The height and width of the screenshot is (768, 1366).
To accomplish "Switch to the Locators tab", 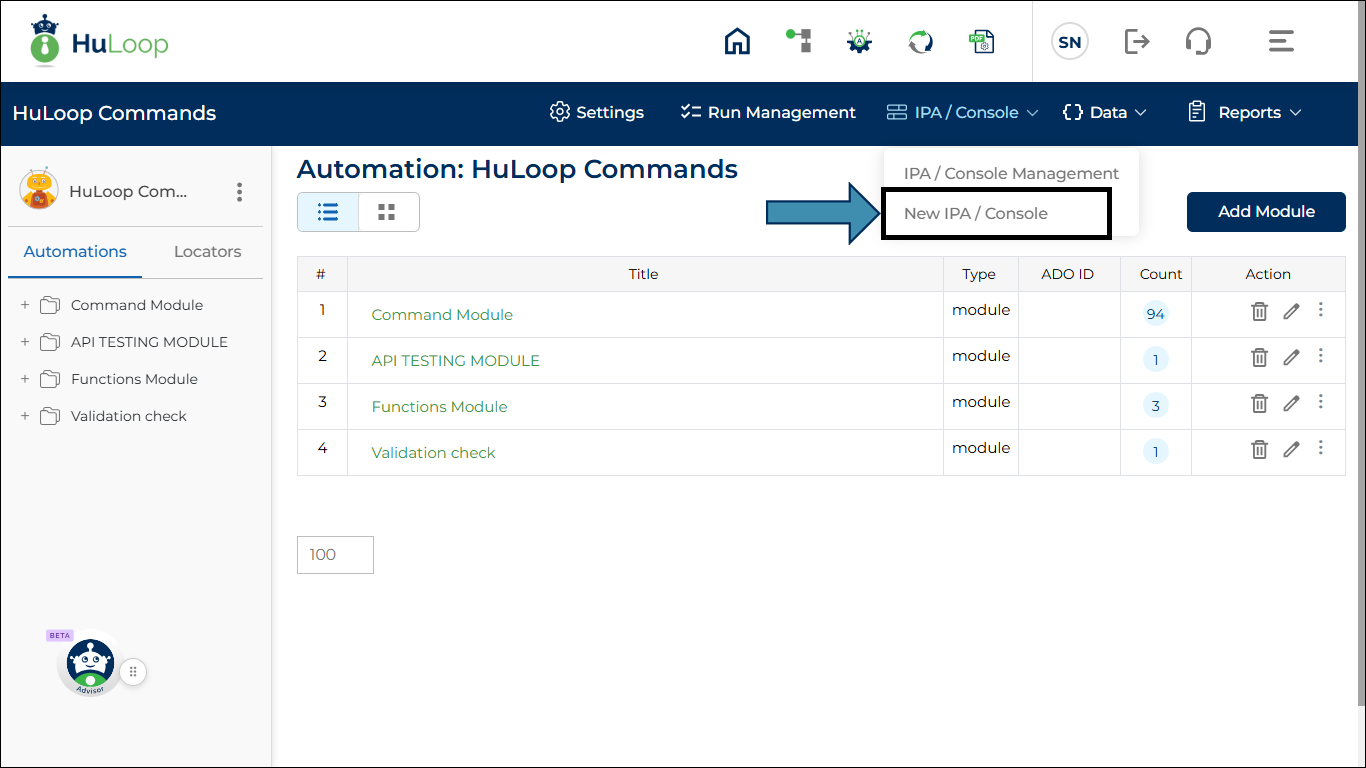I will click(x=206, y=251).
